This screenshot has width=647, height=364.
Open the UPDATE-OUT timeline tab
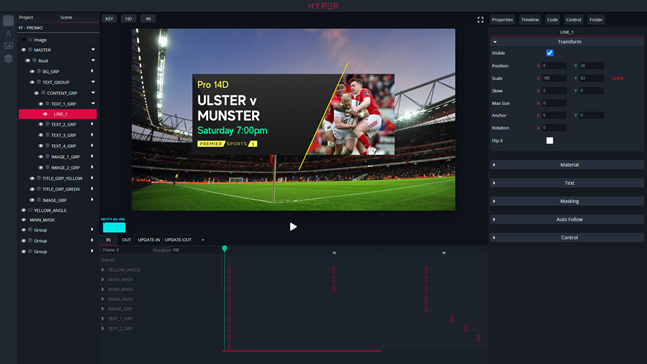[178, 240]
